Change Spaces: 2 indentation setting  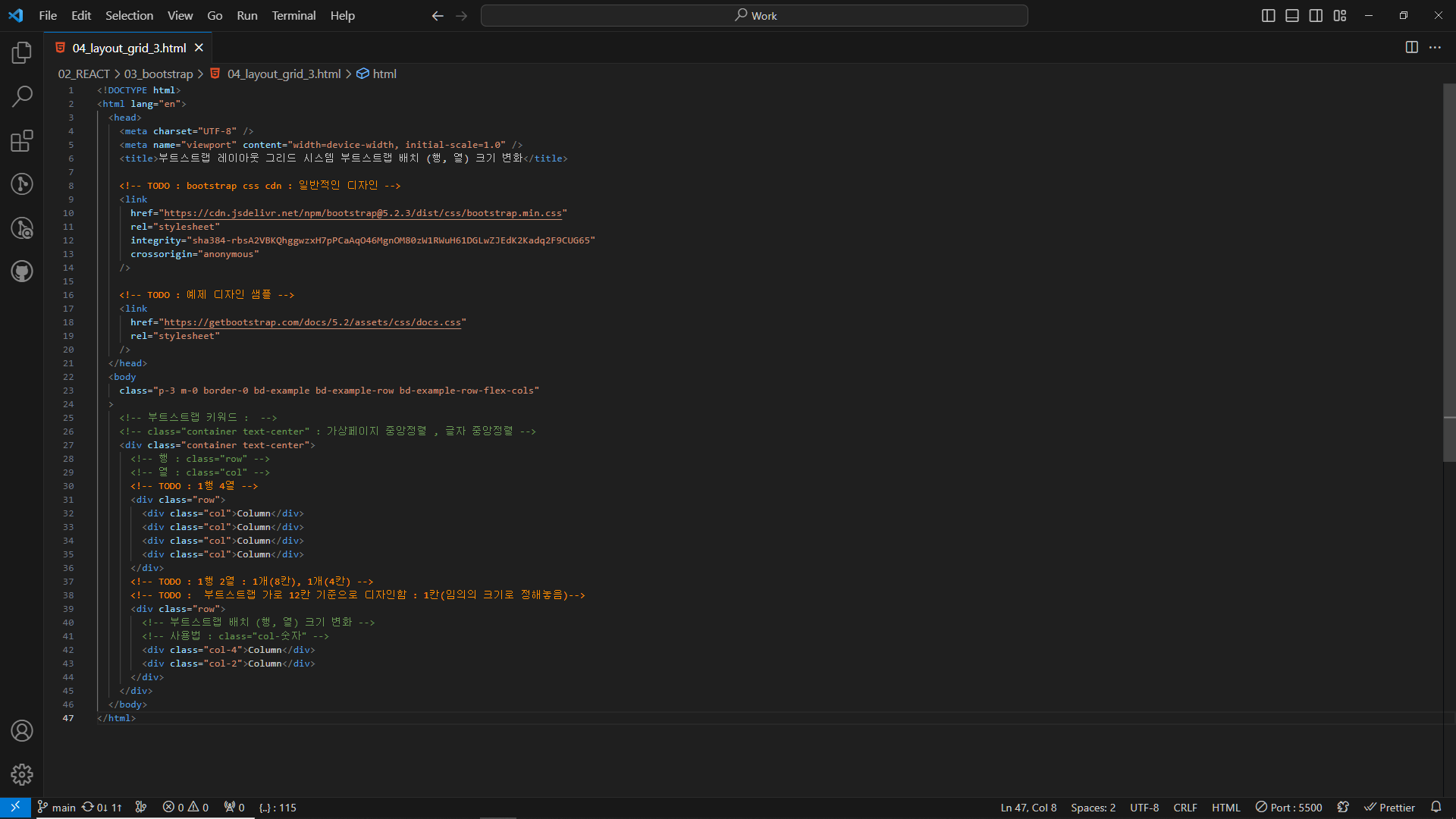(1093, 808)
